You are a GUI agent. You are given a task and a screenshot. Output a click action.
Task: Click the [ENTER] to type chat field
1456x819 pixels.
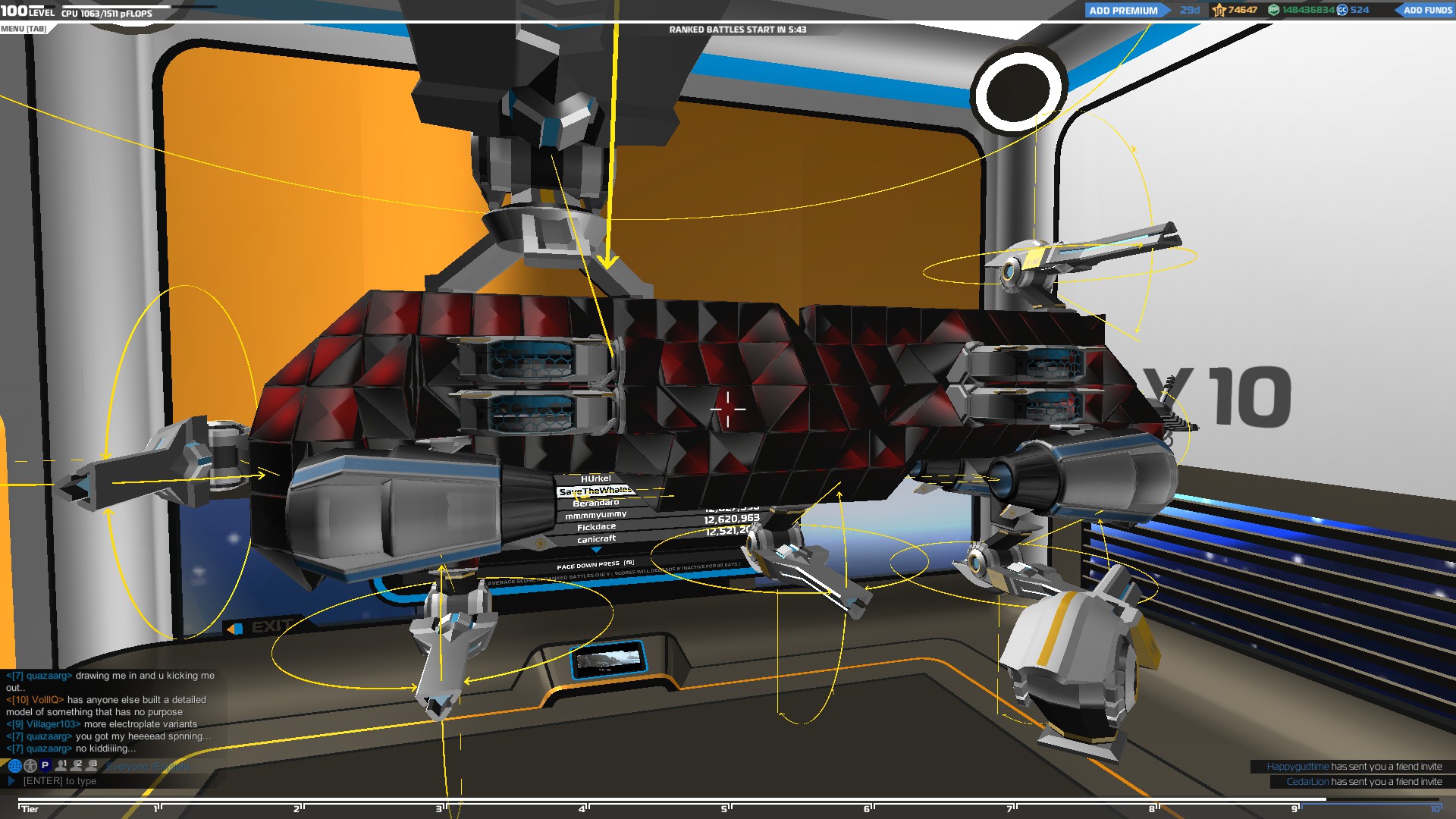tap(61, 780)
